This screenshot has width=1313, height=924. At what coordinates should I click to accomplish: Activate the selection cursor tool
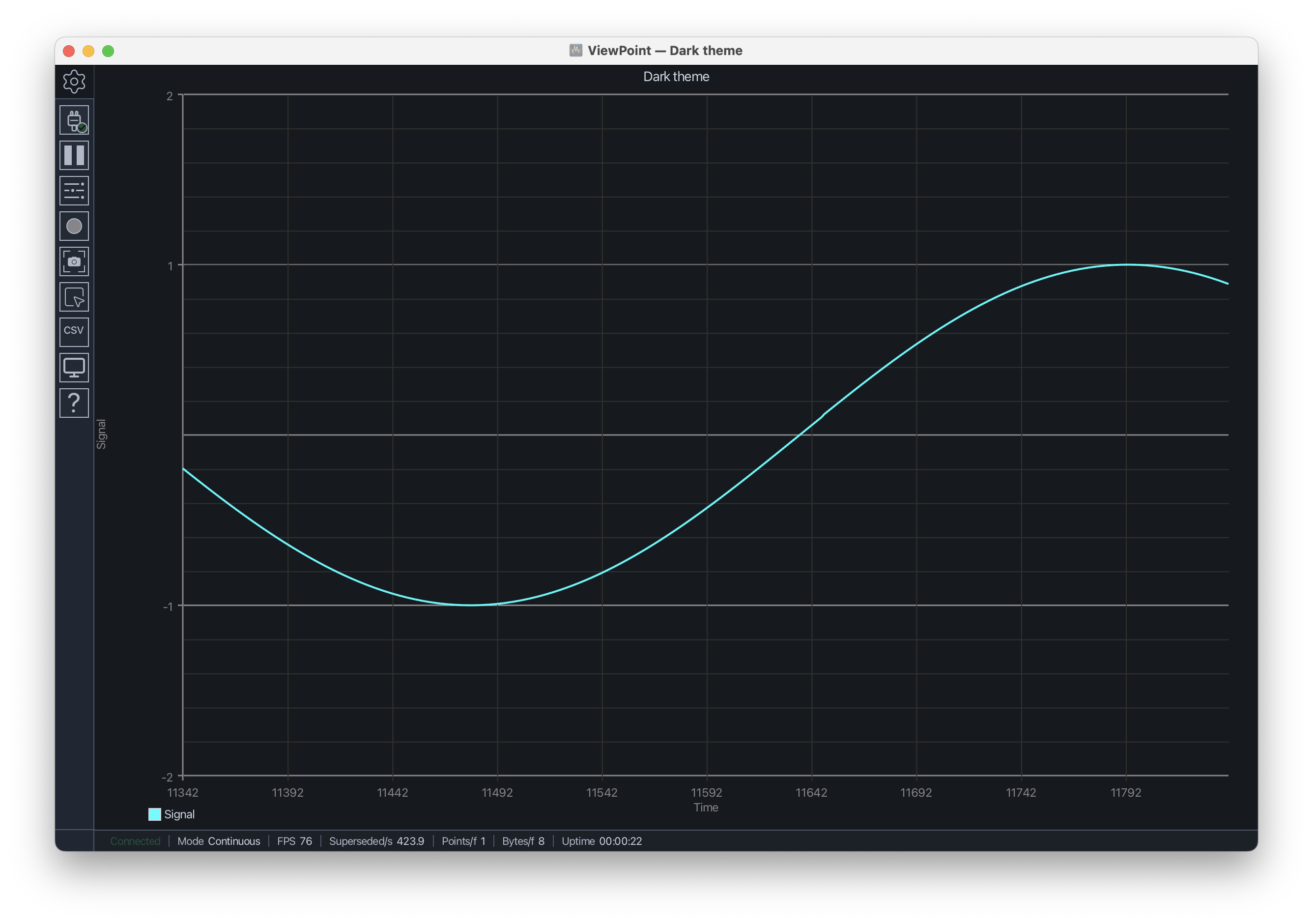click(74, 297)
